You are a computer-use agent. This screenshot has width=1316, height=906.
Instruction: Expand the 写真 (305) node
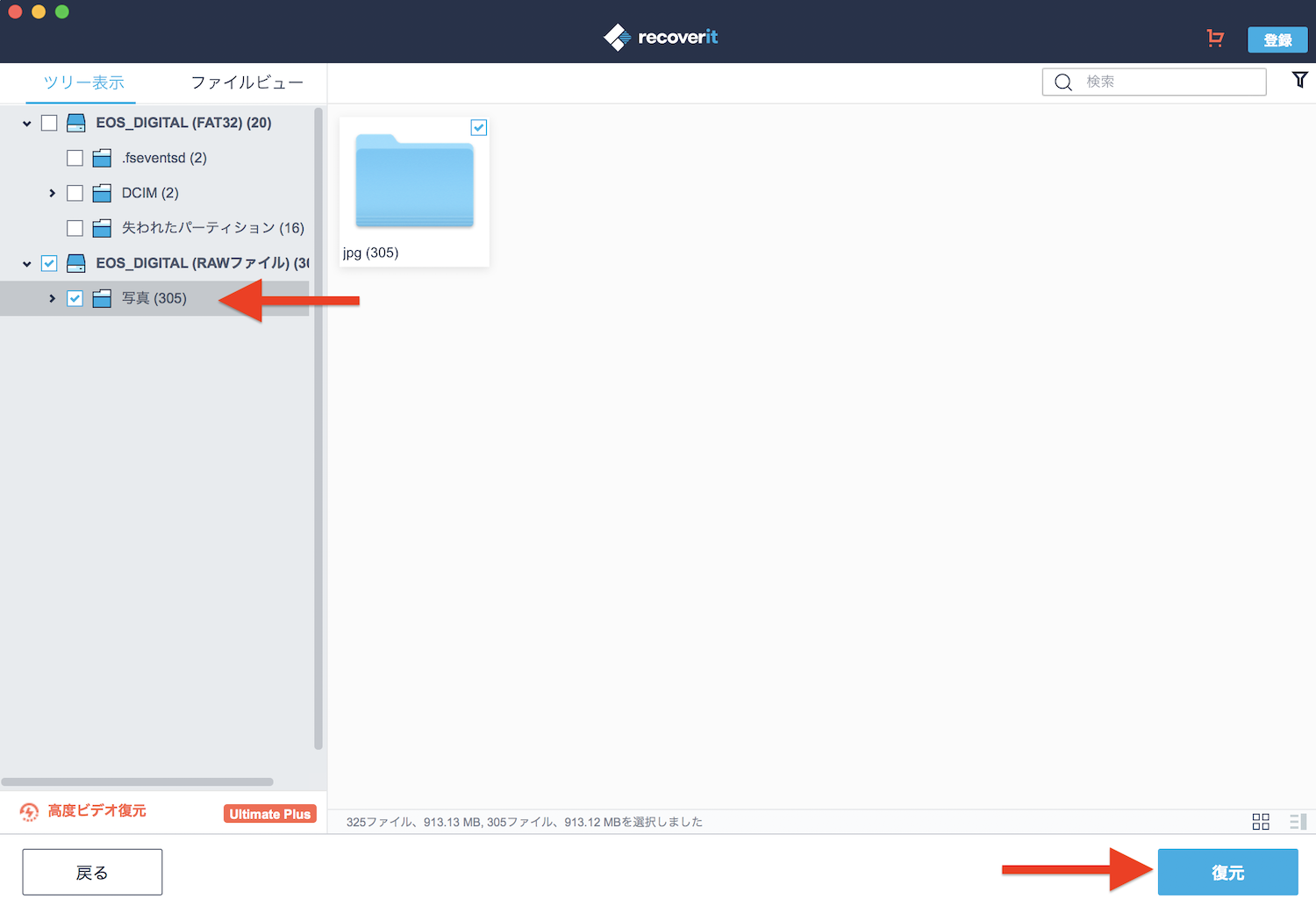coord(53,298)
